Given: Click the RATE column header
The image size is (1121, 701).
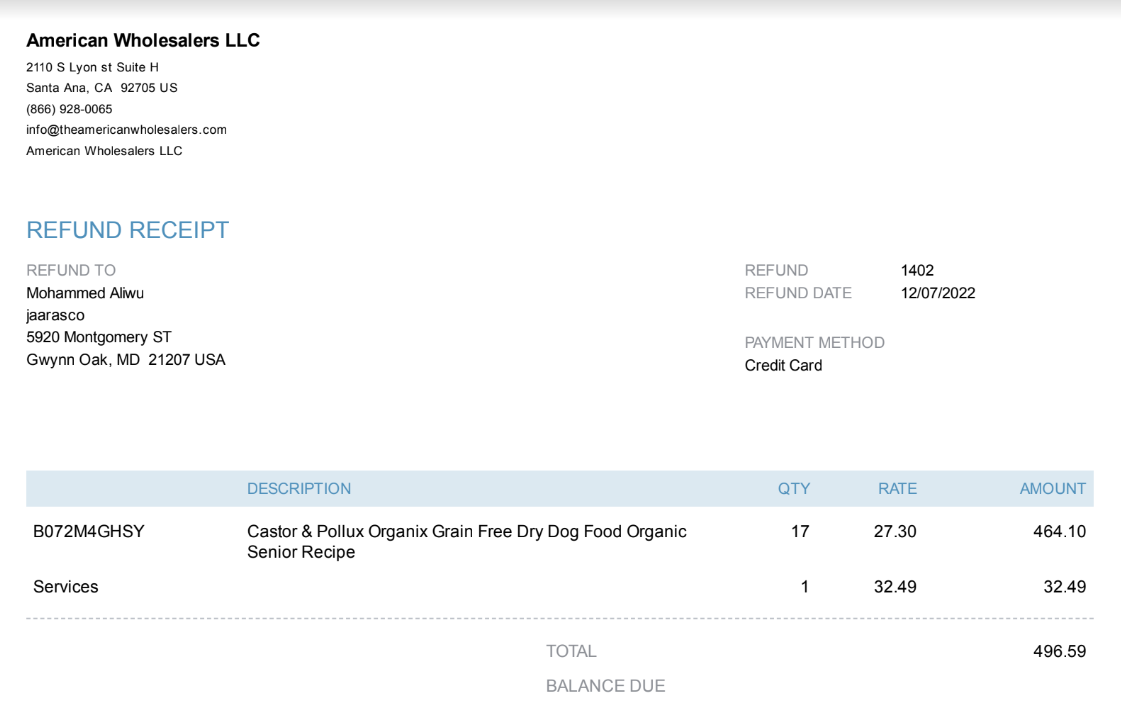Looking at the screenshot, I should (897, 489).
